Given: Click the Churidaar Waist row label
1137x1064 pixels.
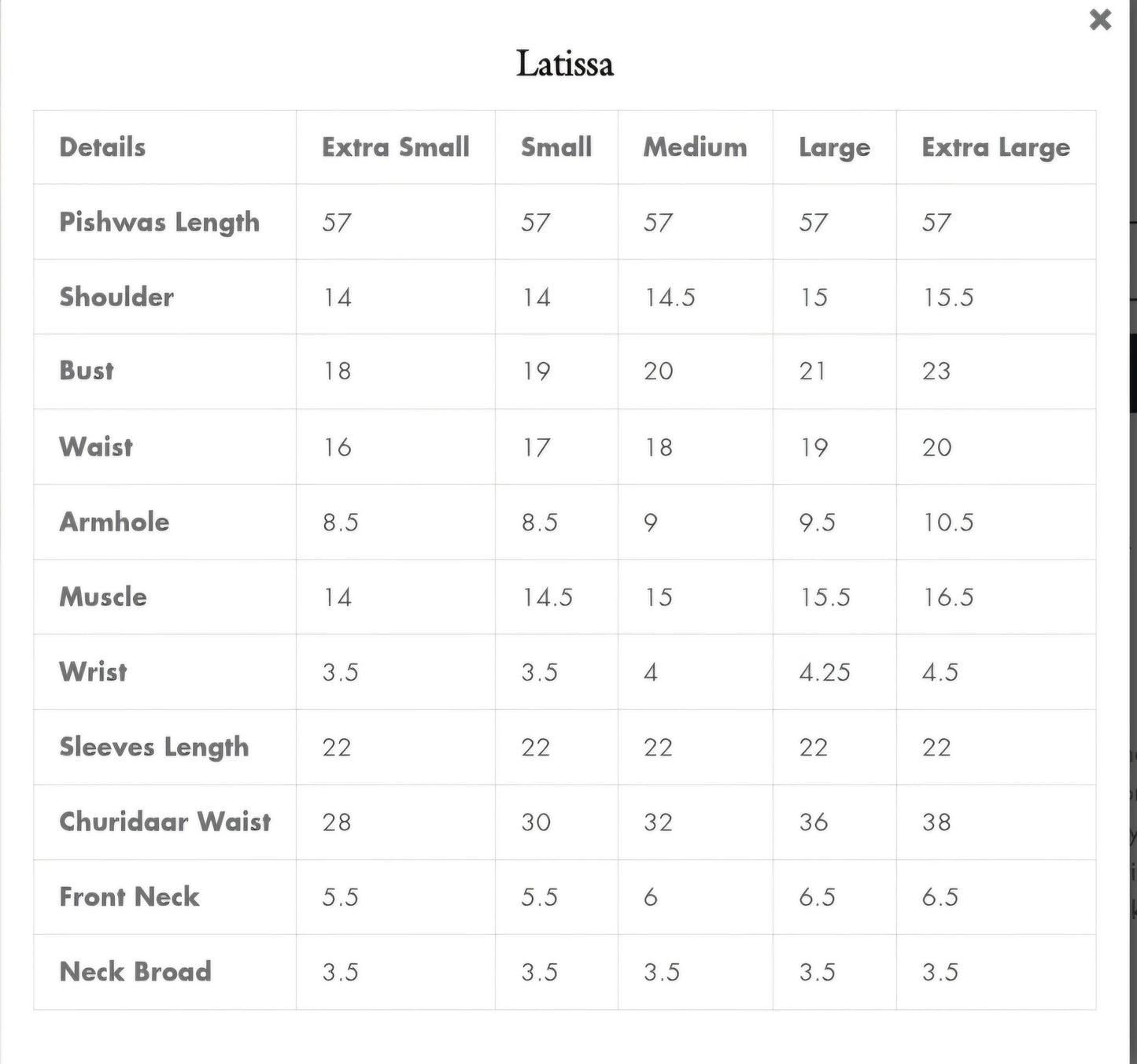Looking at the screenshot, I should pyautogui.click(x=165, y=822).
